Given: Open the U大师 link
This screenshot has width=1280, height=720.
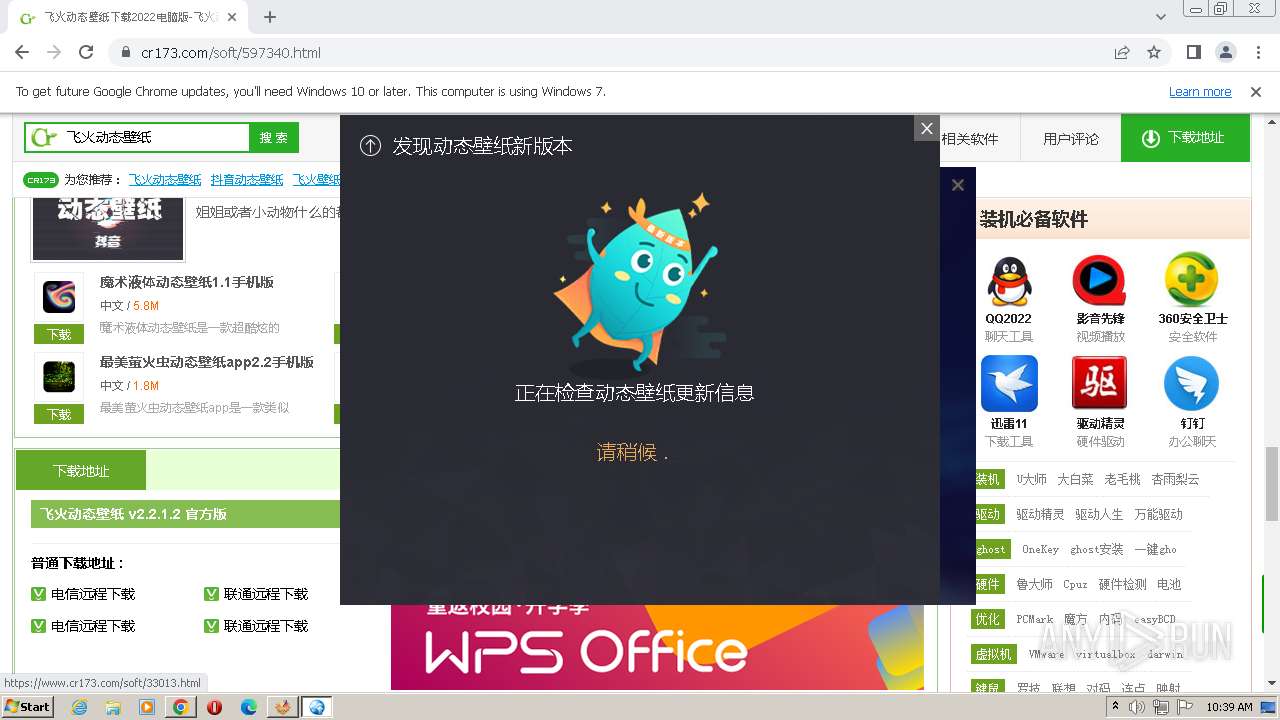Looking at the screenshot, I should 1031,479.
